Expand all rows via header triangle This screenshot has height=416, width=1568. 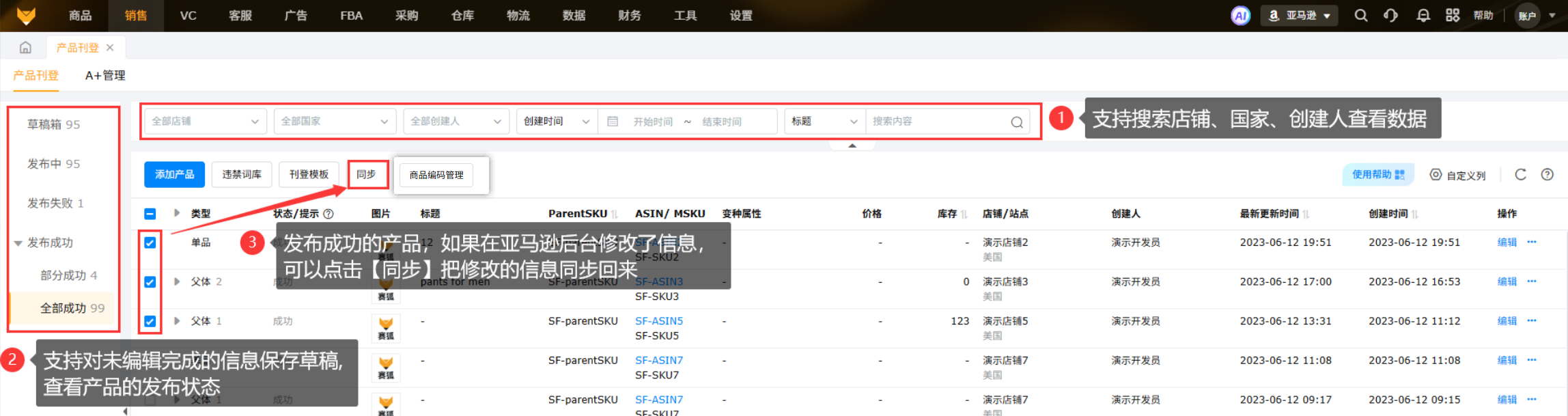pos(177,213)
